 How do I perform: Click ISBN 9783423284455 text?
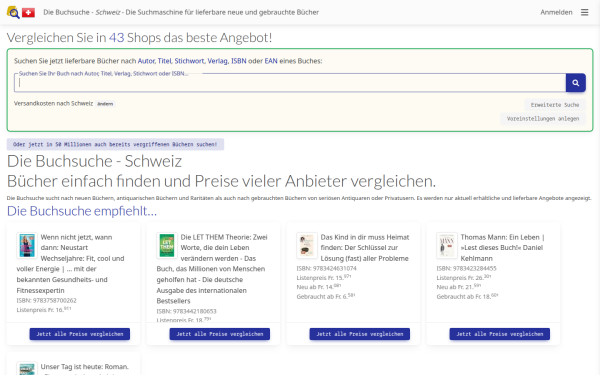tap(466, 269)
